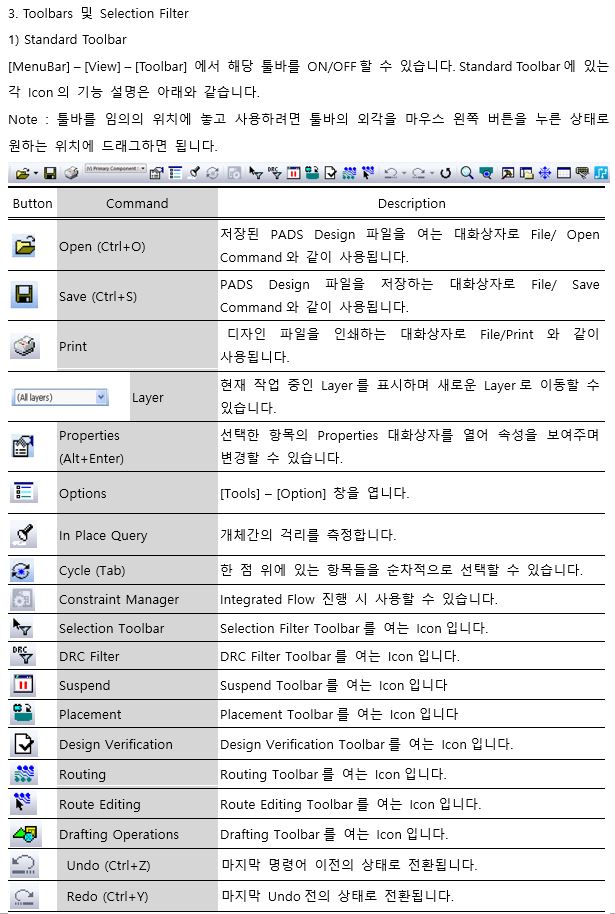Click the Selection Toolbar icon in the table
615x914 pixels.
23,628
